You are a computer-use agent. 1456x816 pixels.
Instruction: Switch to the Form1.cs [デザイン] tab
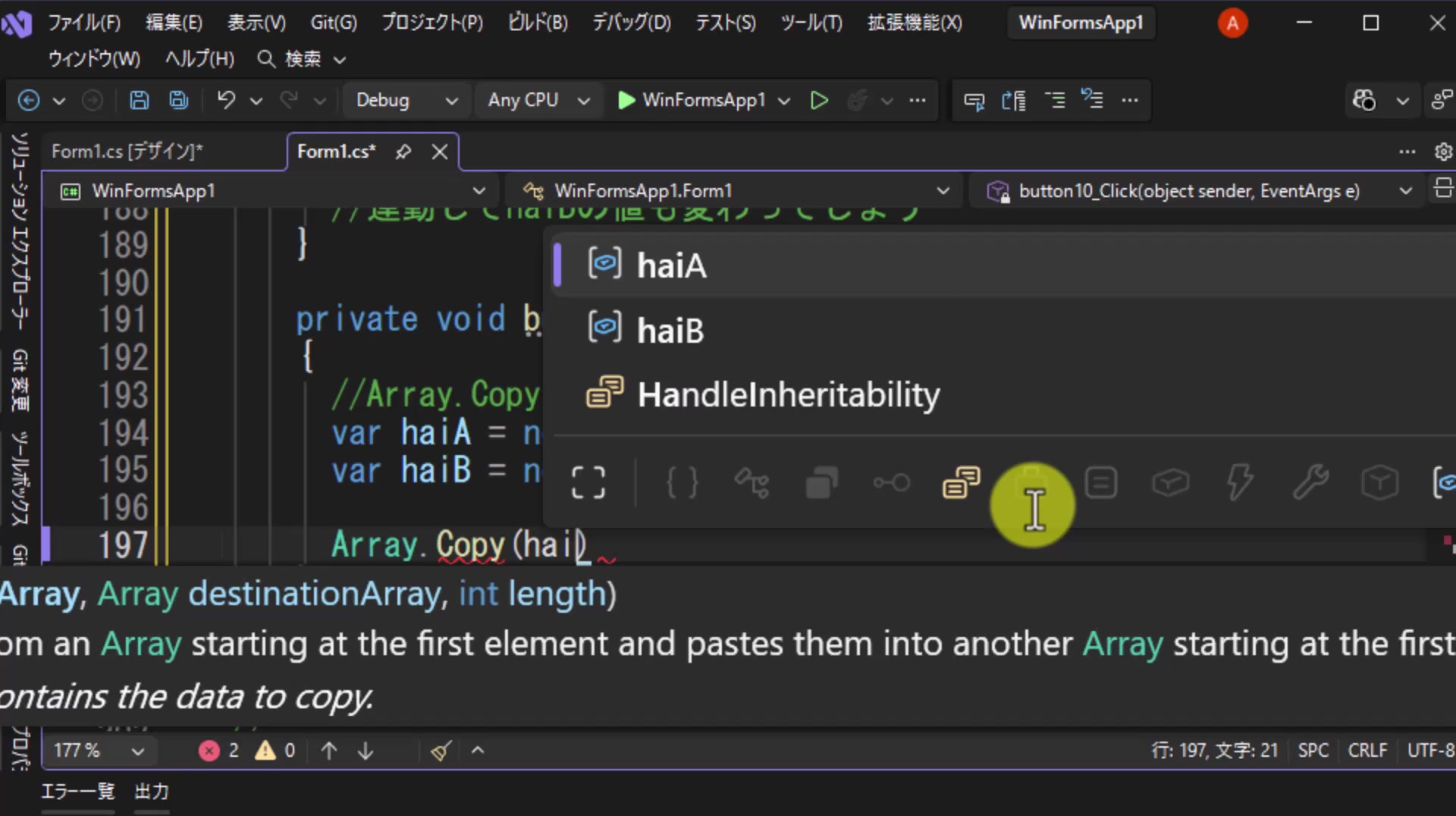tap(127, 152)
